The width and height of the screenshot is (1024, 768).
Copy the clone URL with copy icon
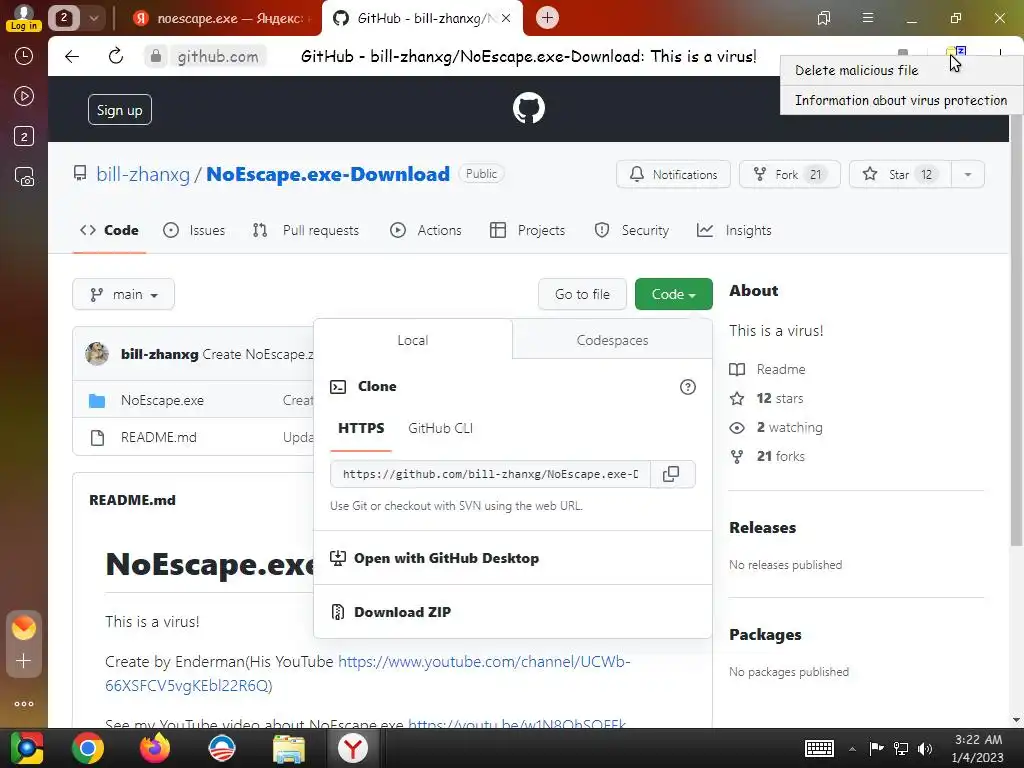[x=671, y=474]
